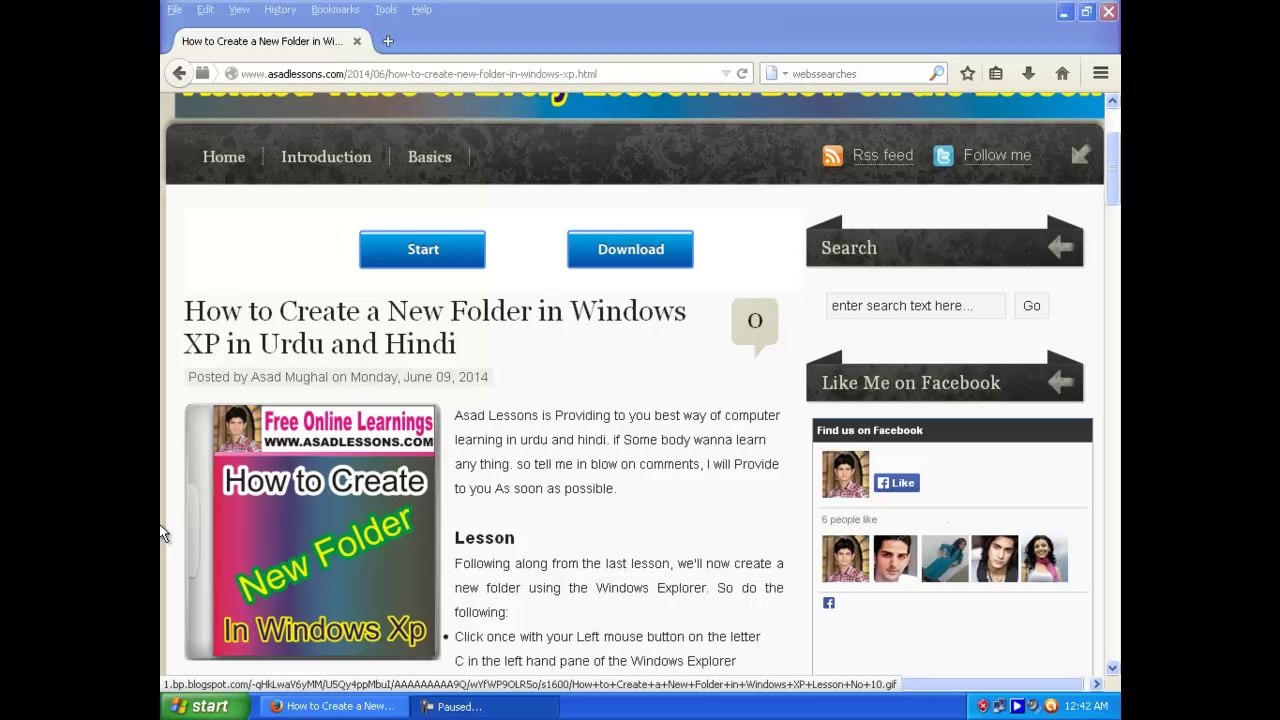The width and height of the screenshot is (1280, 720).
Task: Go to the Home nav link
Action: coord(224,157)
